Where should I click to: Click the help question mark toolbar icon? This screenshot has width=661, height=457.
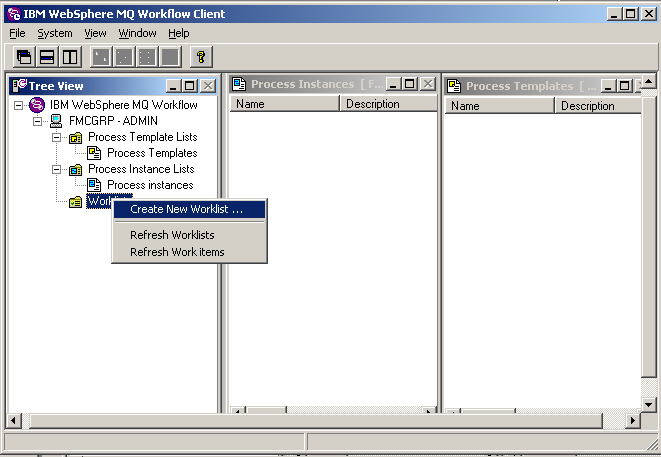[x=200, y=57]
